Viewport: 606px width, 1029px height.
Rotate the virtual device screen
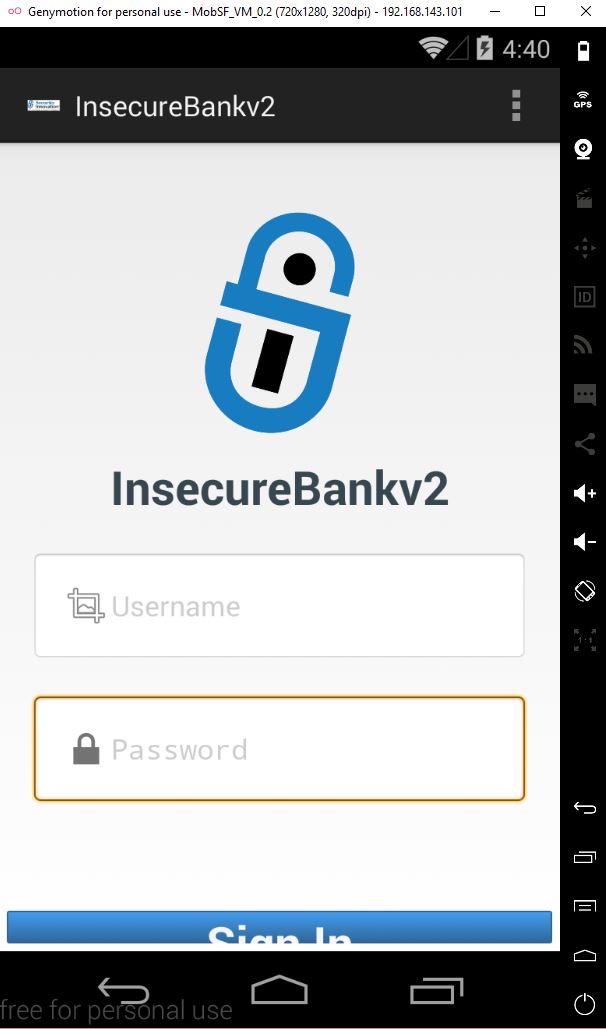(x=584, y=591)
